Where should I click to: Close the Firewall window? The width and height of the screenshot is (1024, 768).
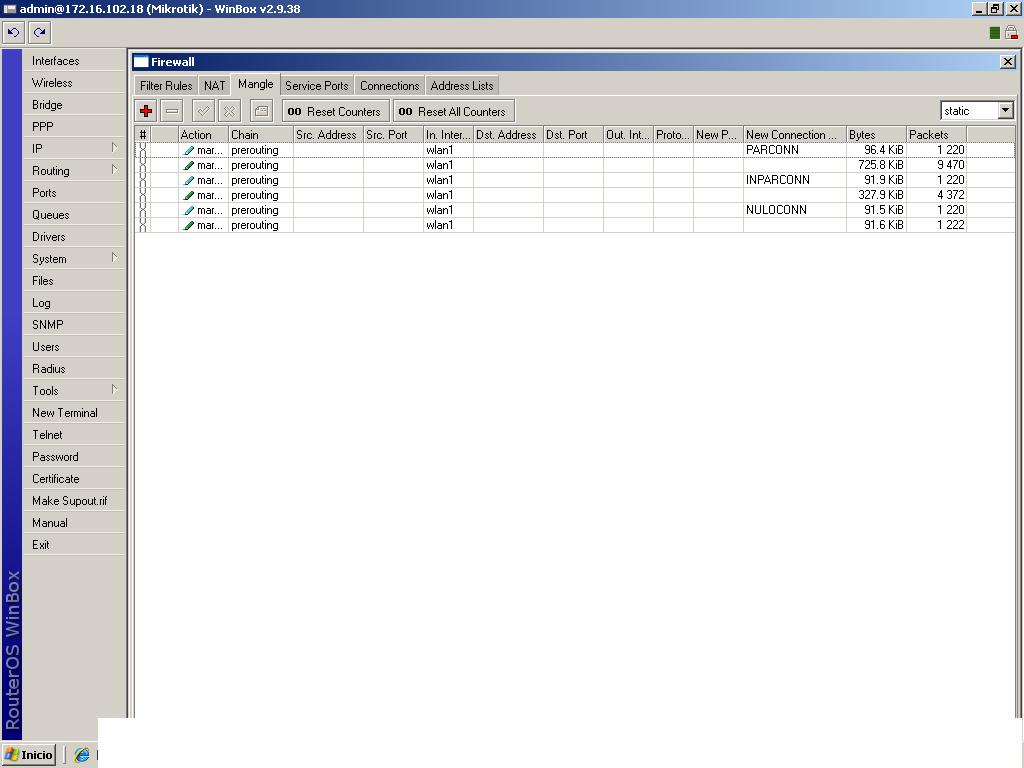pos(1008,61)
